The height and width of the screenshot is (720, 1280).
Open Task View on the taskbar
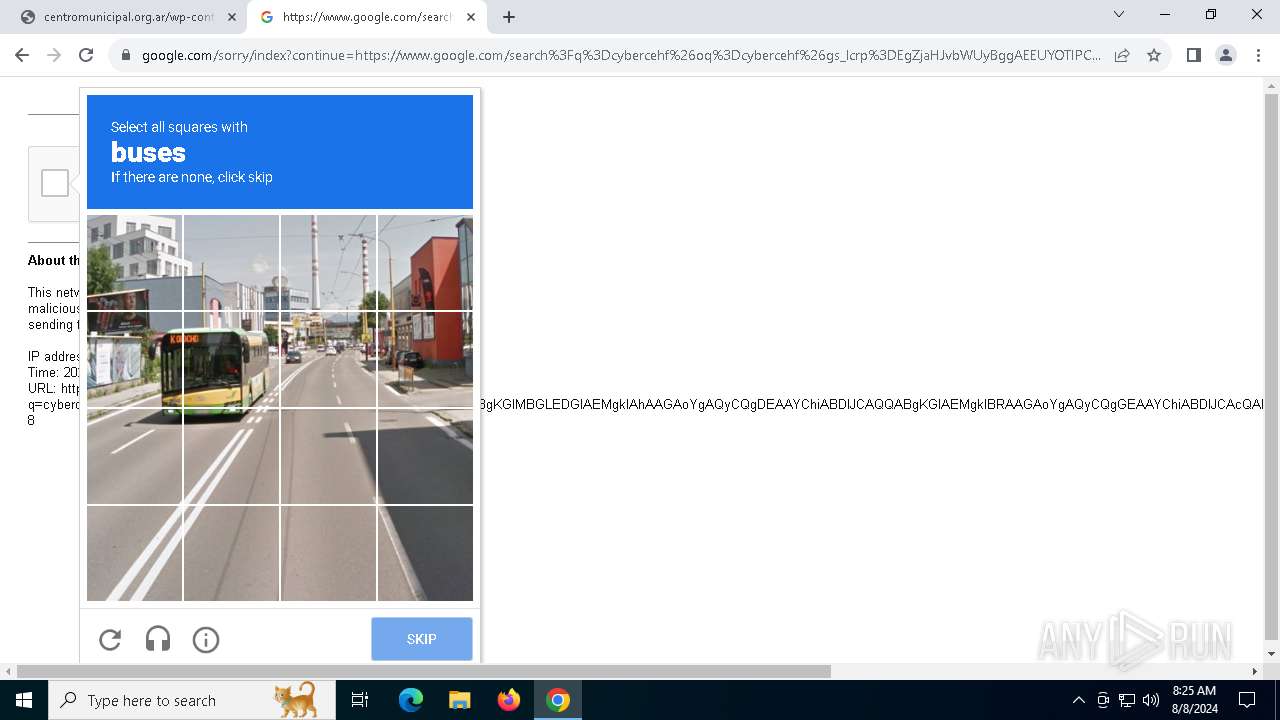click(x=360, y=700)
